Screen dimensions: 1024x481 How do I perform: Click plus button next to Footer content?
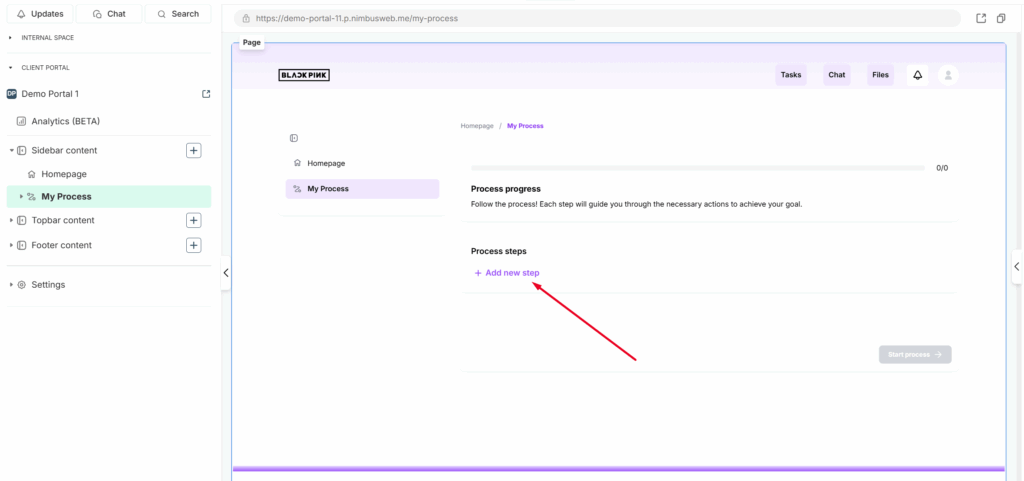(x=194, y=245)
